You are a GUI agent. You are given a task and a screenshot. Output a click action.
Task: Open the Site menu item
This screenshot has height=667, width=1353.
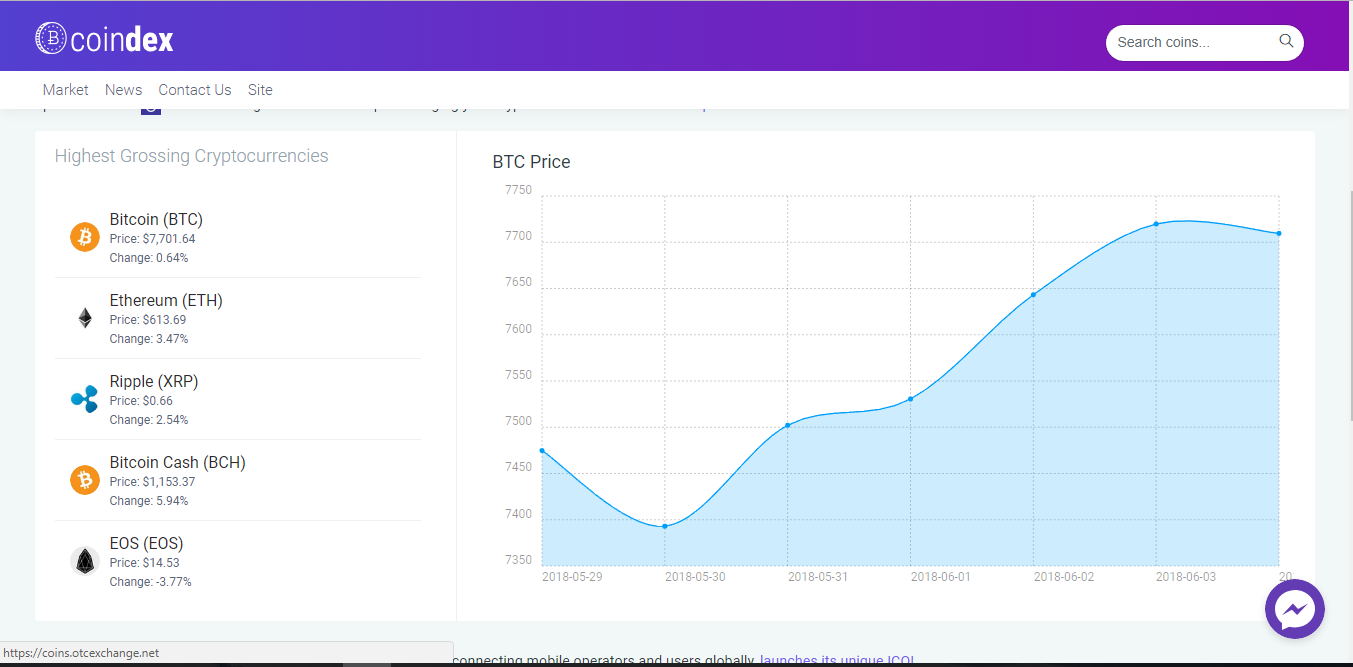(x=260, y=90)
